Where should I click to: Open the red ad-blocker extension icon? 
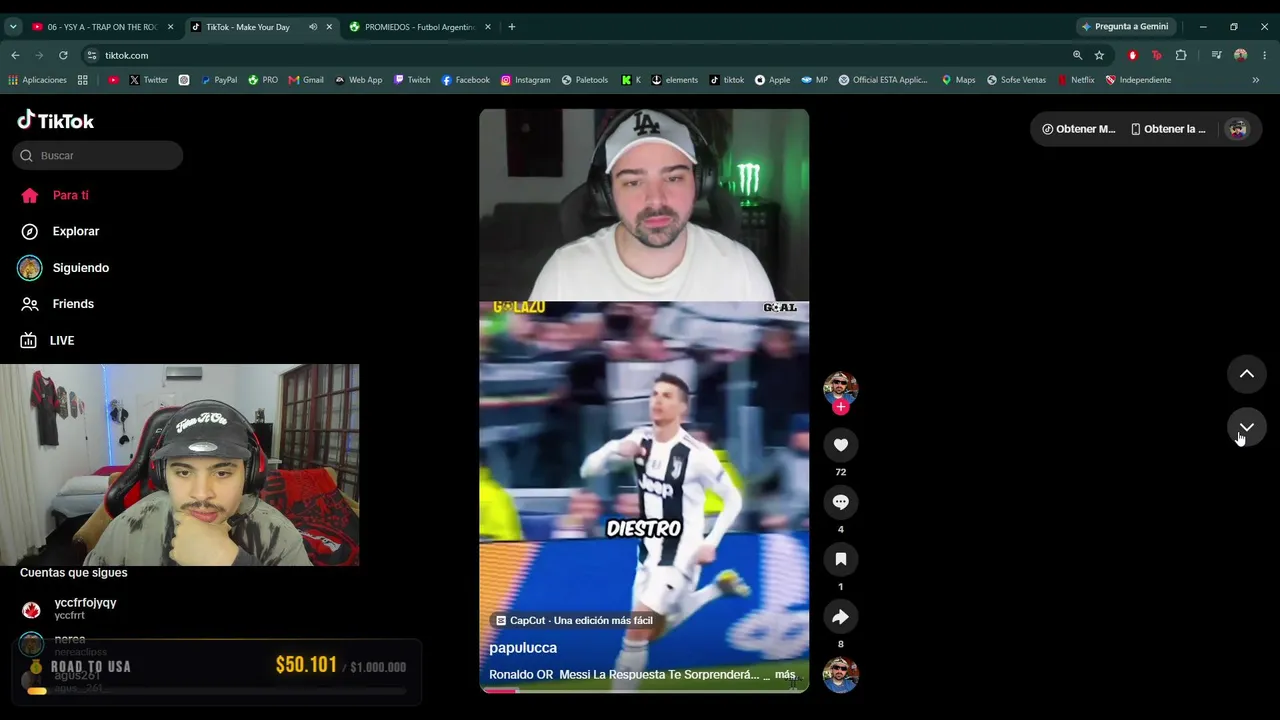click(x=1133, y=55)
